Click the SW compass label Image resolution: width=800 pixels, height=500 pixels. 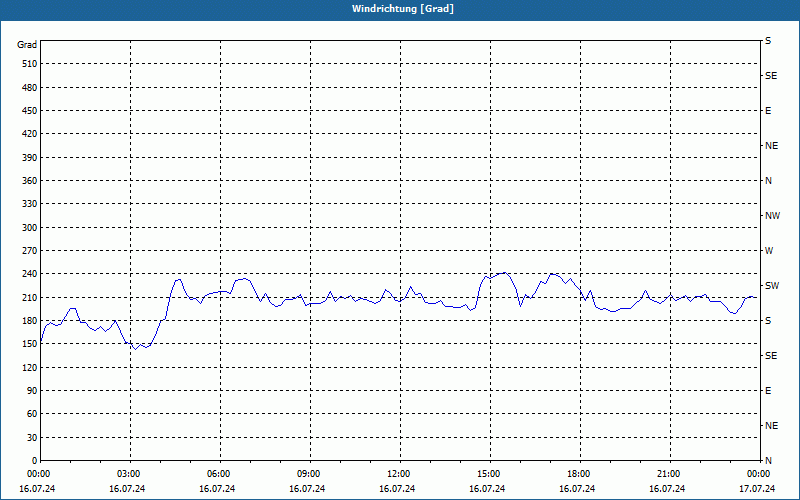(772, 286)
